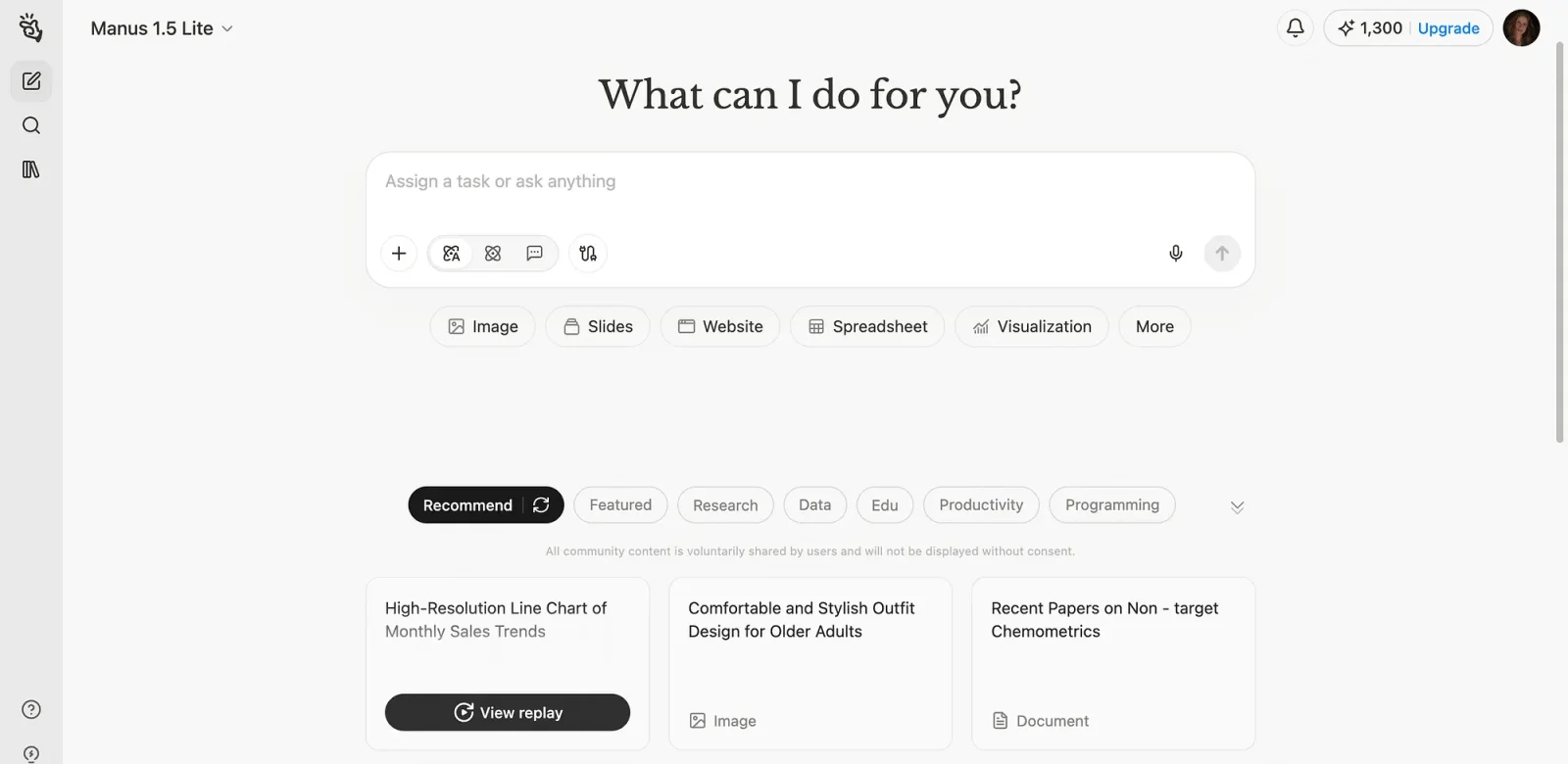Expand category list with double chevron
1568x764 pixels.
(x=1237, y=506)
